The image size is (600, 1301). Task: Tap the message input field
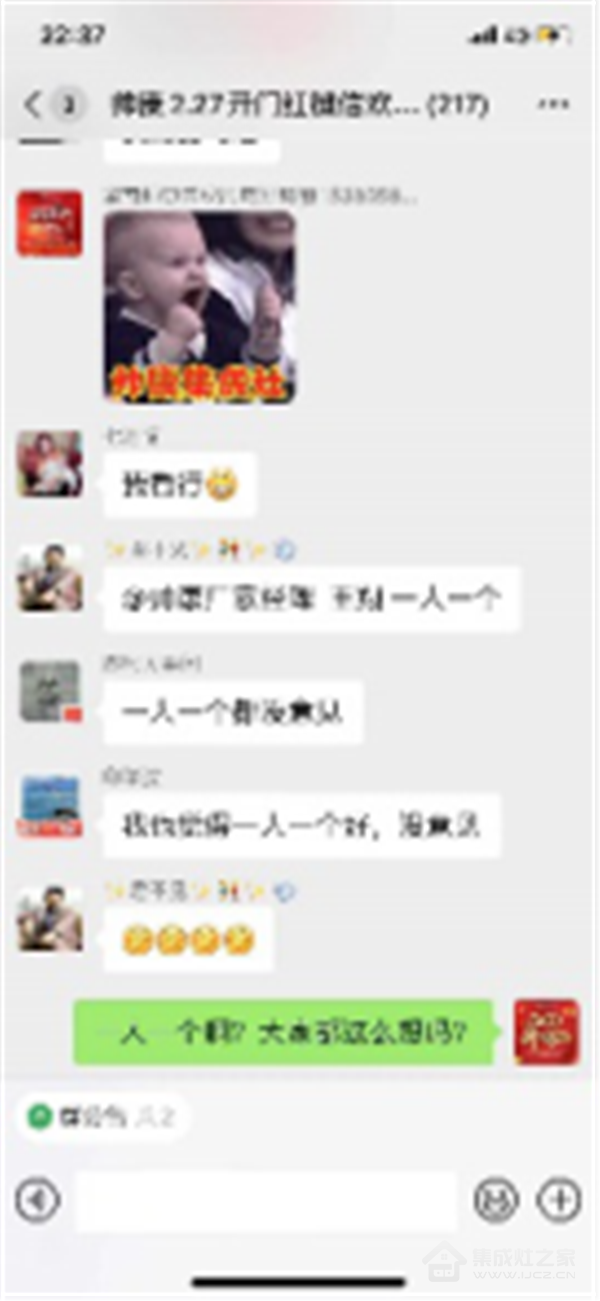pyautogui.click(x=266, y=1200)
